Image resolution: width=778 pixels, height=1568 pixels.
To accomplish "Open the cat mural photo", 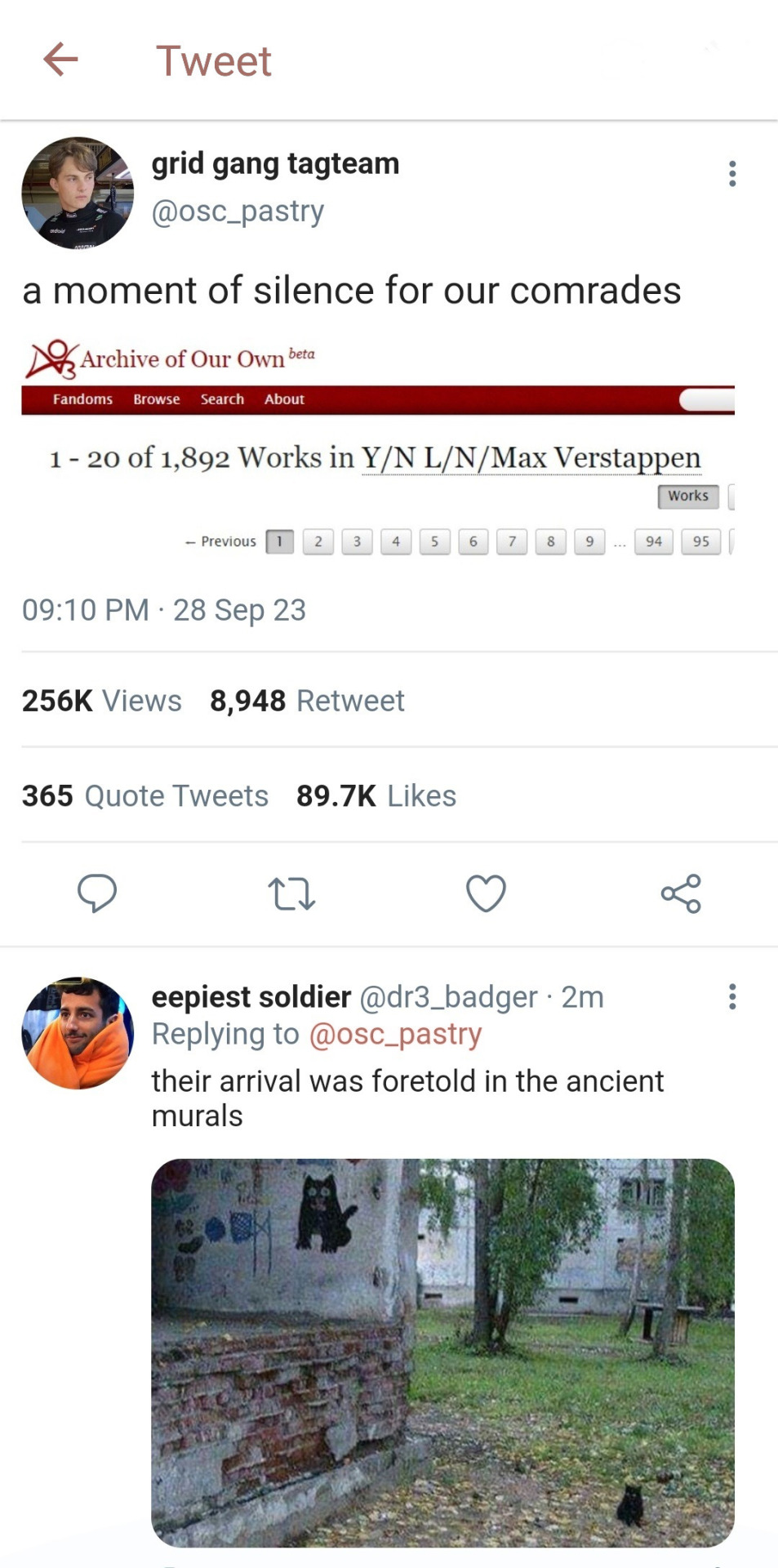I will coord(442,1352).
